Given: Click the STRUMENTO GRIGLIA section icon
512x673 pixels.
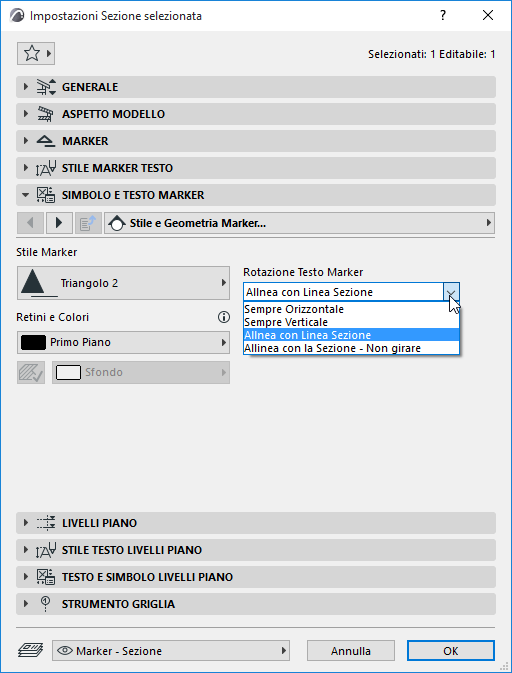Looking at the screenshot, I should (46, 604).
